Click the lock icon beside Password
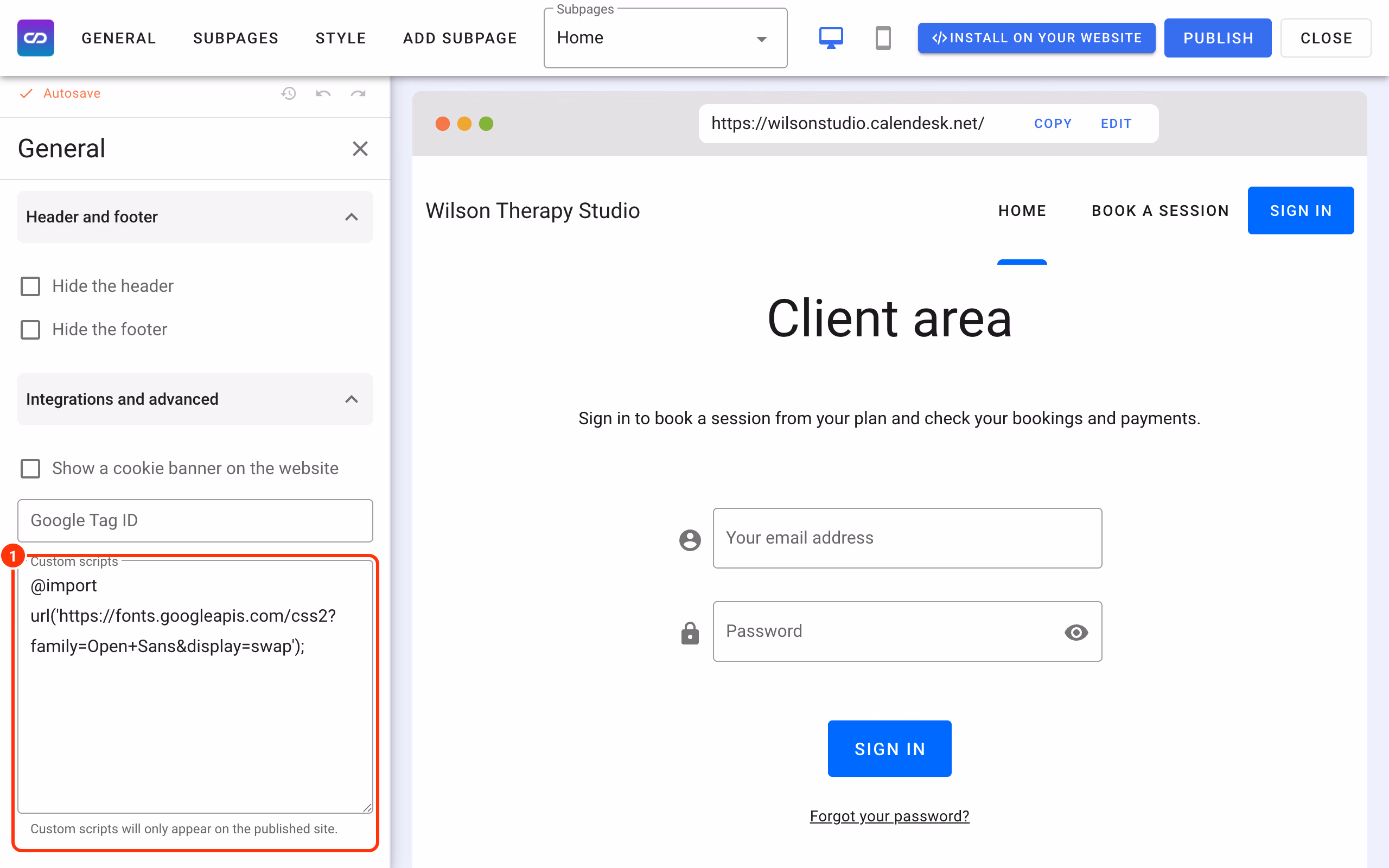Viewport: 1389px width, 868px height. [690, 633]
